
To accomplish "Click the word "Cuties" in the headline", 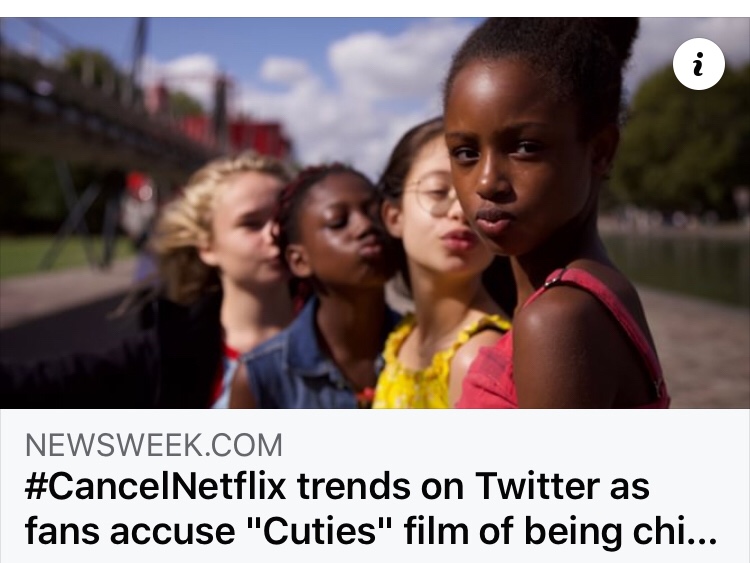I will (x=321, y=530).
